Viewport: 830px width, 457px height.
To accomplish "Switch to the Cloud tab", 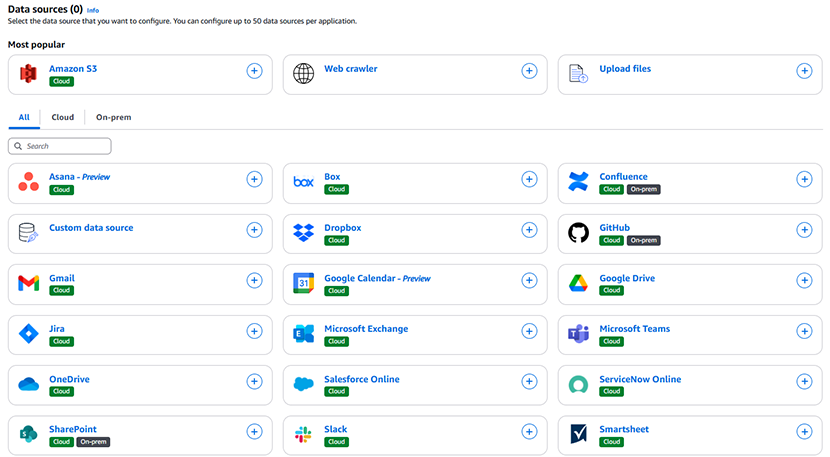I will tap(63, 117).
